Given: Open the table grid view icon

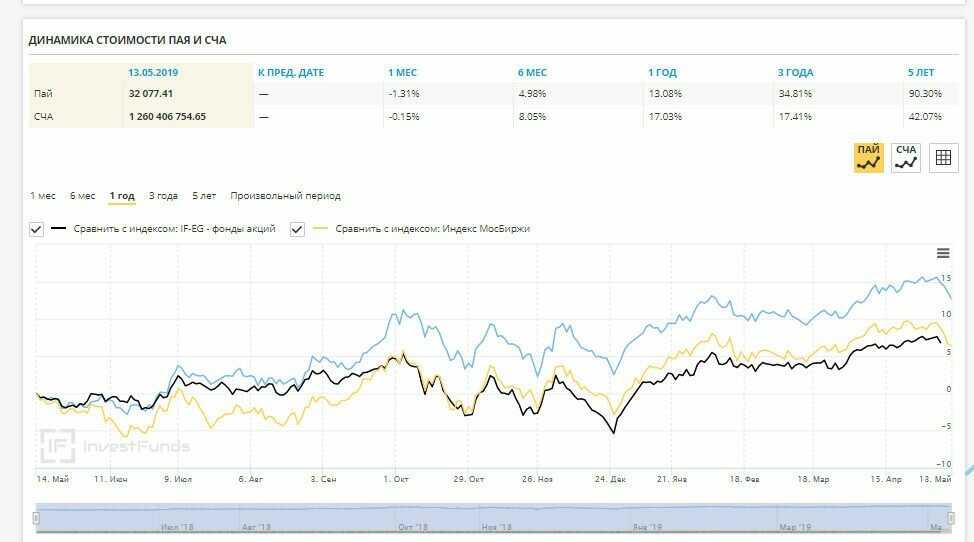Looking at the screenshot, I should pos(943,157).
